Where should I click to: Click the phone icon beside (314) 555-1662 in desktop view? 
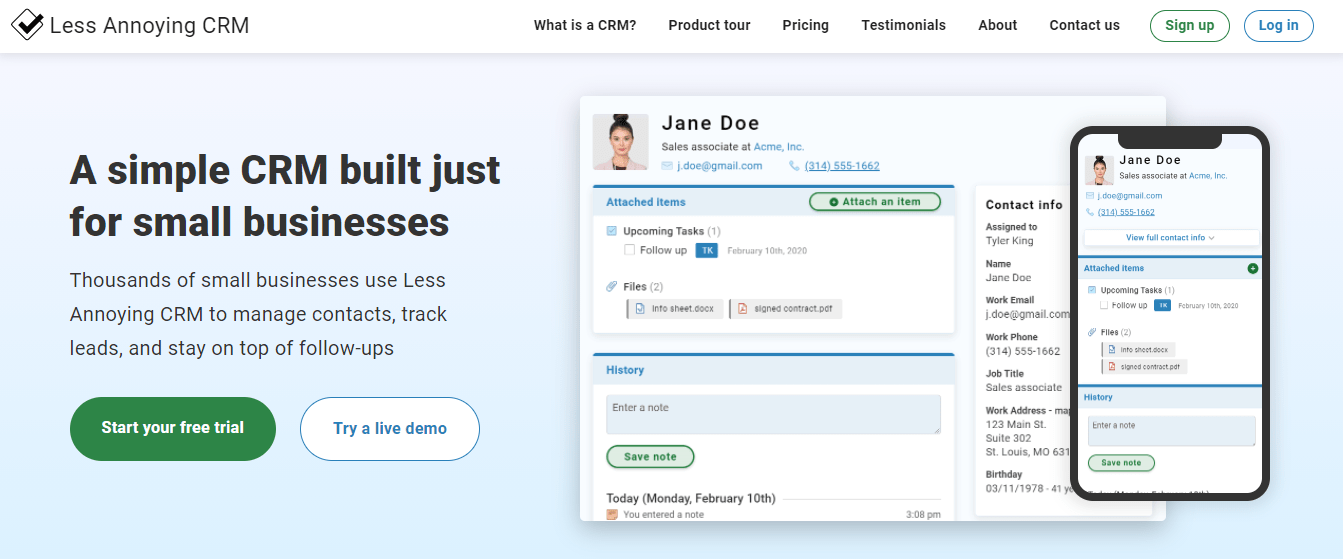[795, 166]
